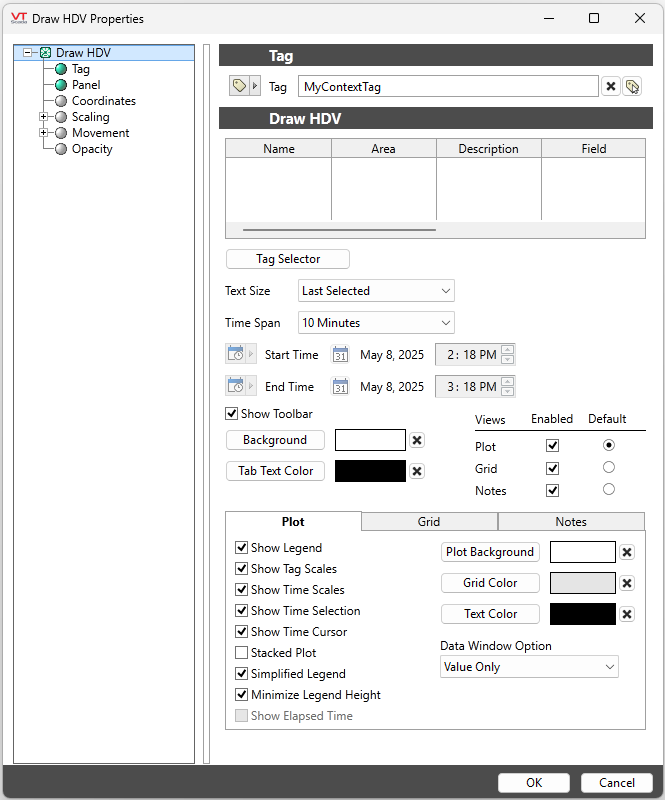Uncheck the Show Toolbar checkbox

coord(232,414)
